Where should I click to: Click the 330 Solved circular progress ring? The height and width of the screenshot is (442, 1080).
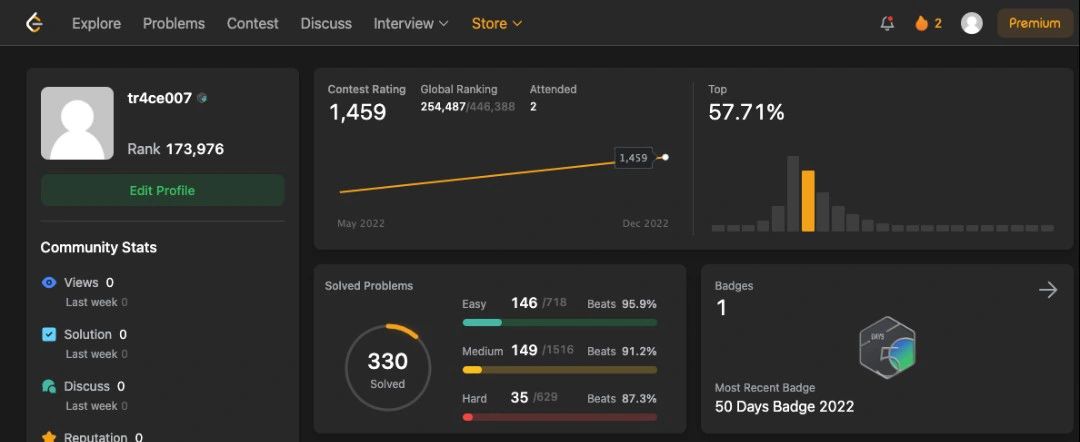[388, 367]
